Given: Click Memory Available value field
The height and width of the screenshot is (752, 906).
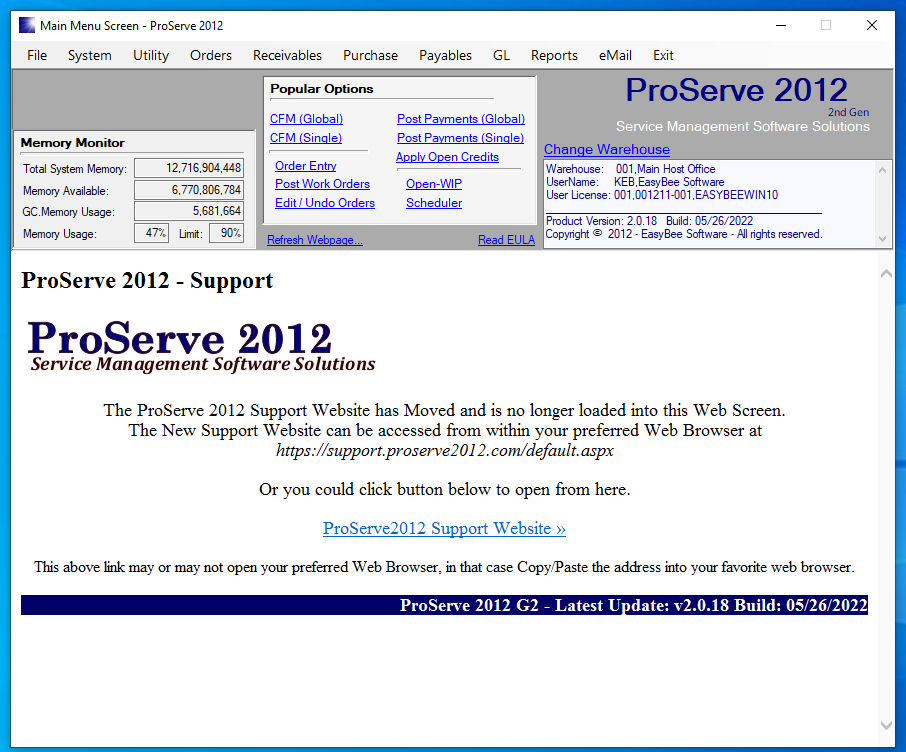Looking at the screenshot, I should (189, 190).
